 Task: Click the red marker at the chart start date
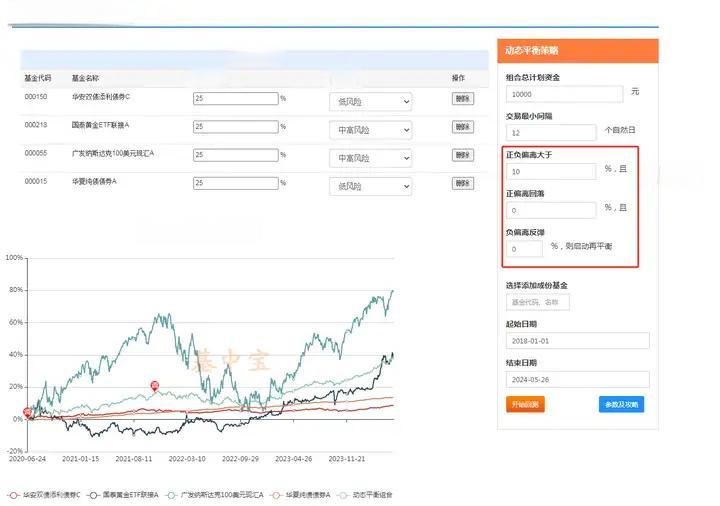pyautogui.click(x=27, y=412)
